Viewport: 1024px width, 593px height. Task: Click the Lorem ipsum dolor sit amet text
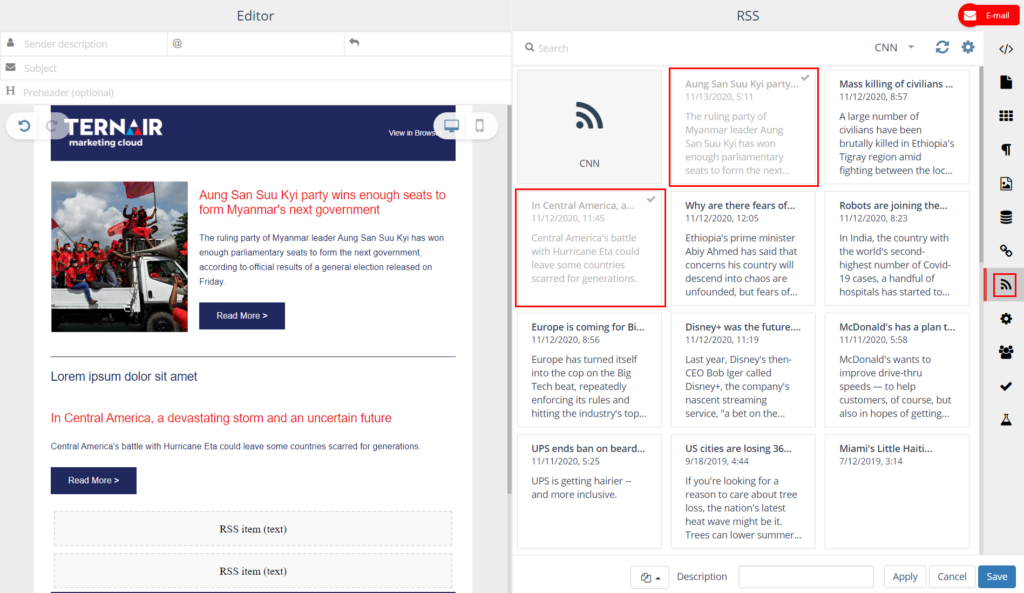[x=124, y=376]
